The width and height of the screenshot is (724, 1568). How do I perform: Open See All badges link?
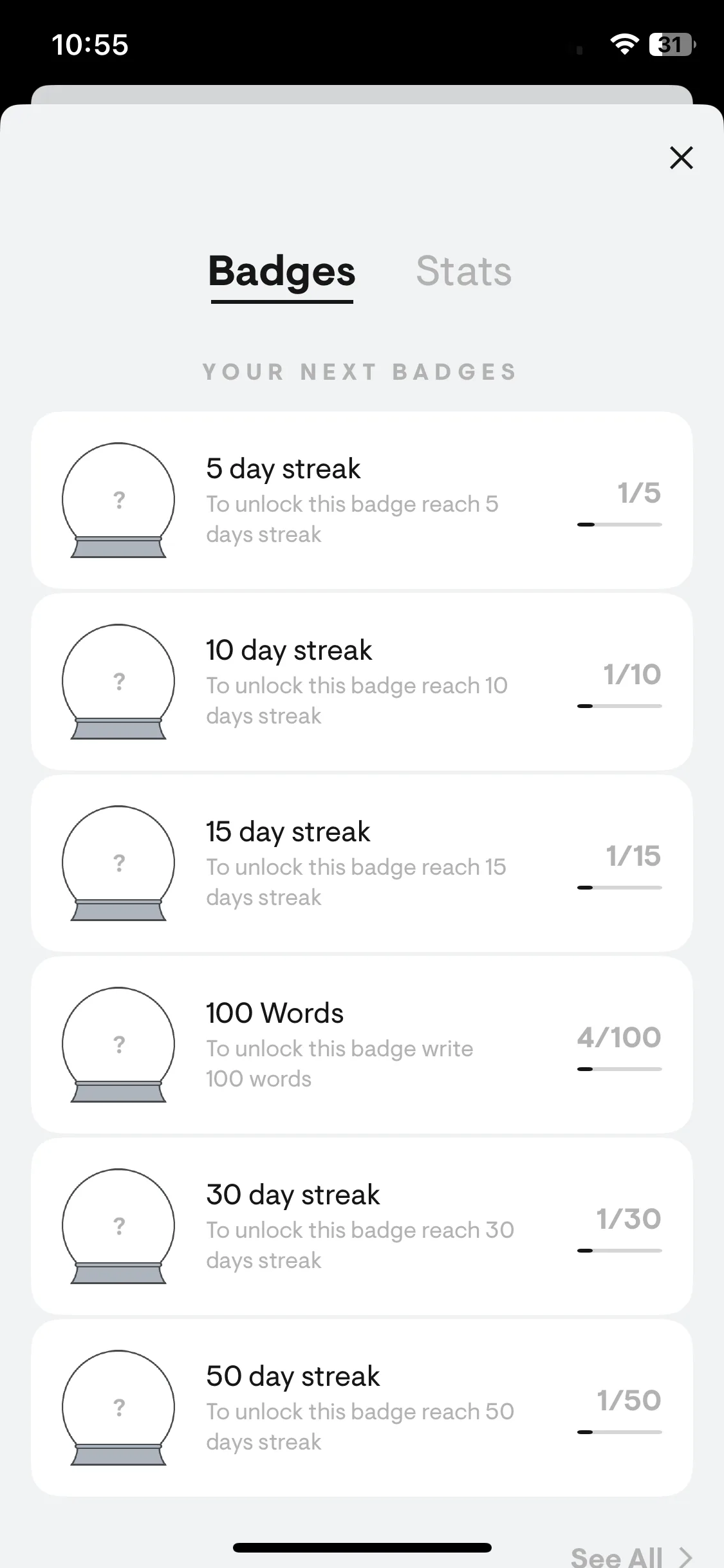[x=616, y=1556]
